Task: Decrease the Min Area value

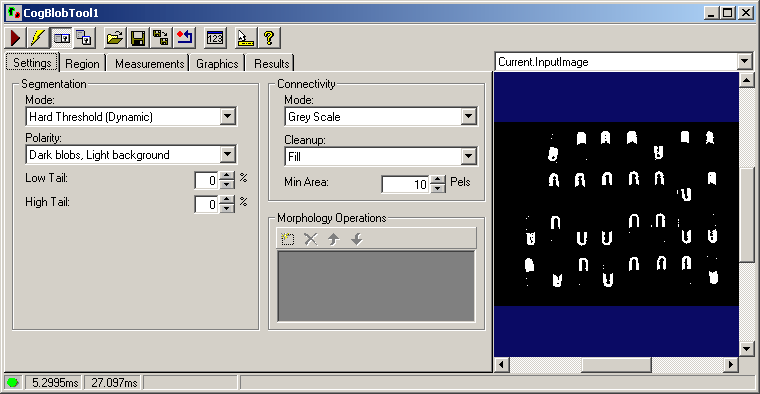Action: click(438, 188)
